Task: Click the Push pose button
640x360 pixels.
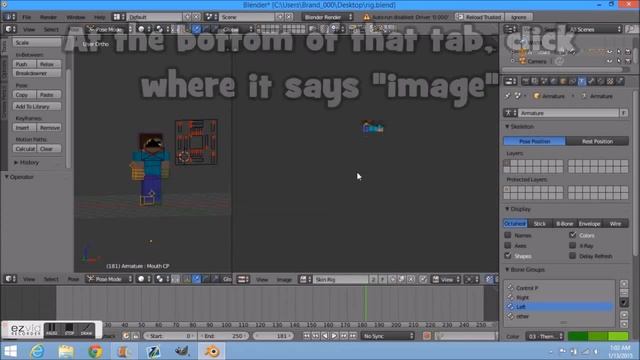Action: click(24, 64)
